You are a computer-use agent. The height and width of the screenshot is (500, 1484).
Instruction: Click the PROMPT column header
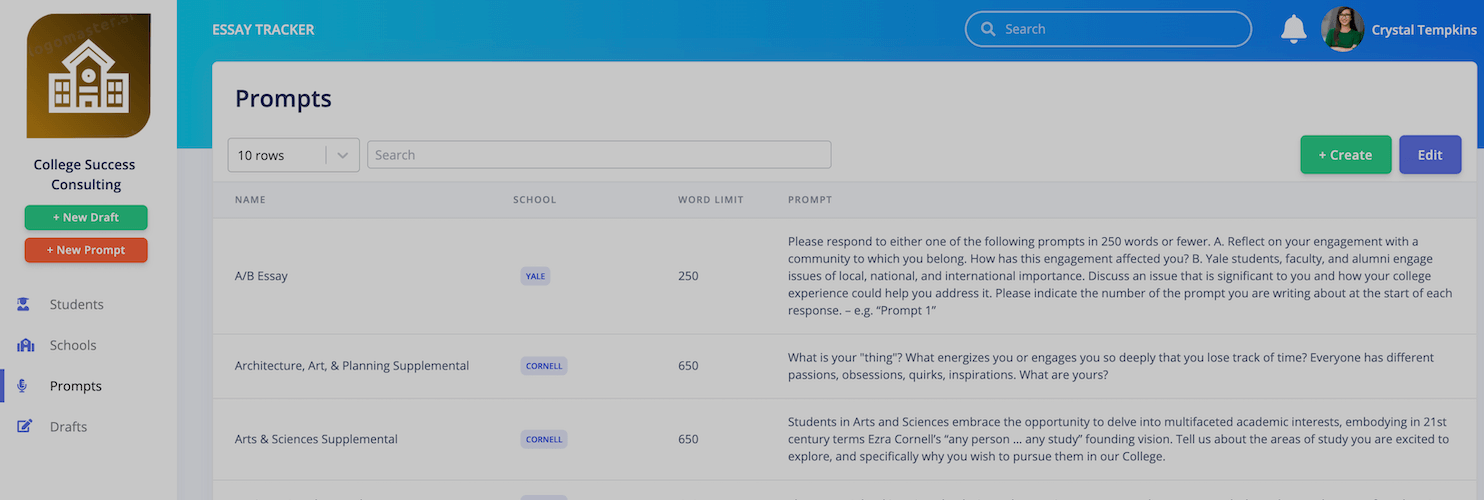pos(810,200)
